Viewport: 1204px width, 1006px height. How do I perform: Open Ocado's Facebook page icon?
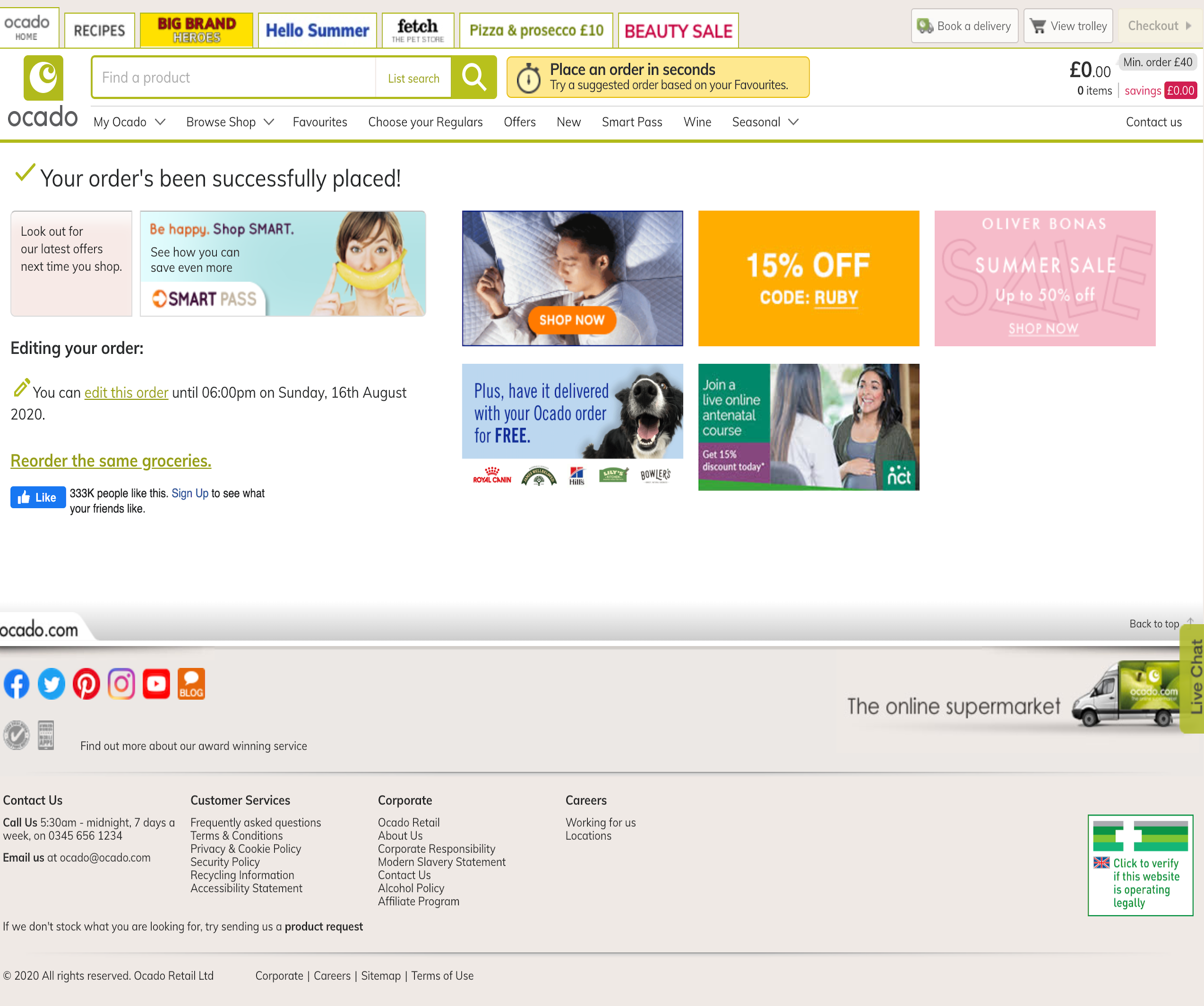tap(16, 683)
